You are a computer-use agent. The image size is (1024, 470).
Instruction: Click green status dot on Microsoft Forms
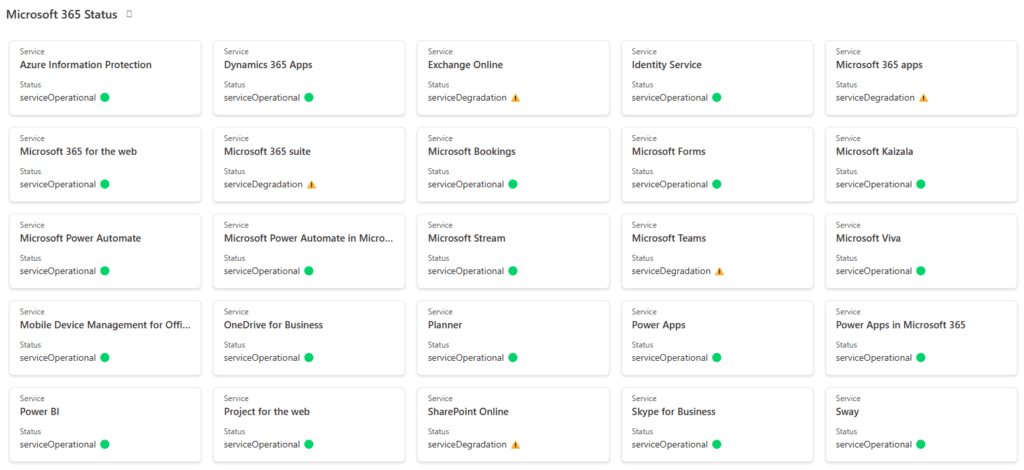pos(716,184)
